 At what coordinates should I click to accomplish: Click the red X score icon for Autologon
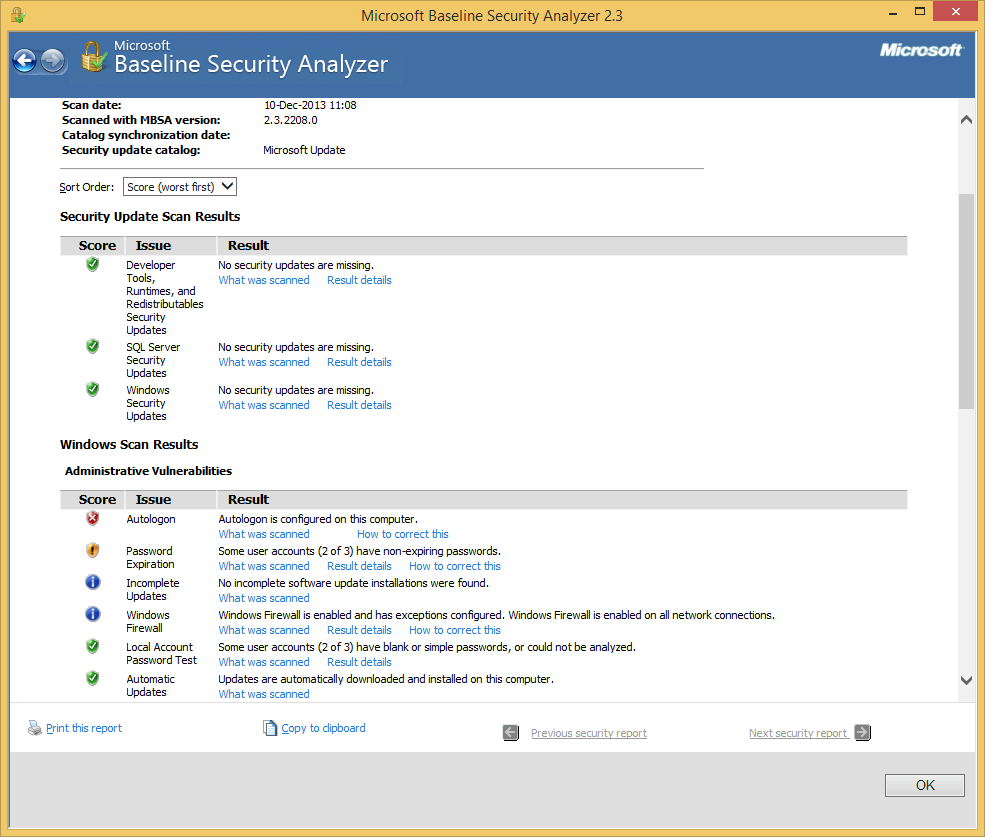tap(92, 518)
